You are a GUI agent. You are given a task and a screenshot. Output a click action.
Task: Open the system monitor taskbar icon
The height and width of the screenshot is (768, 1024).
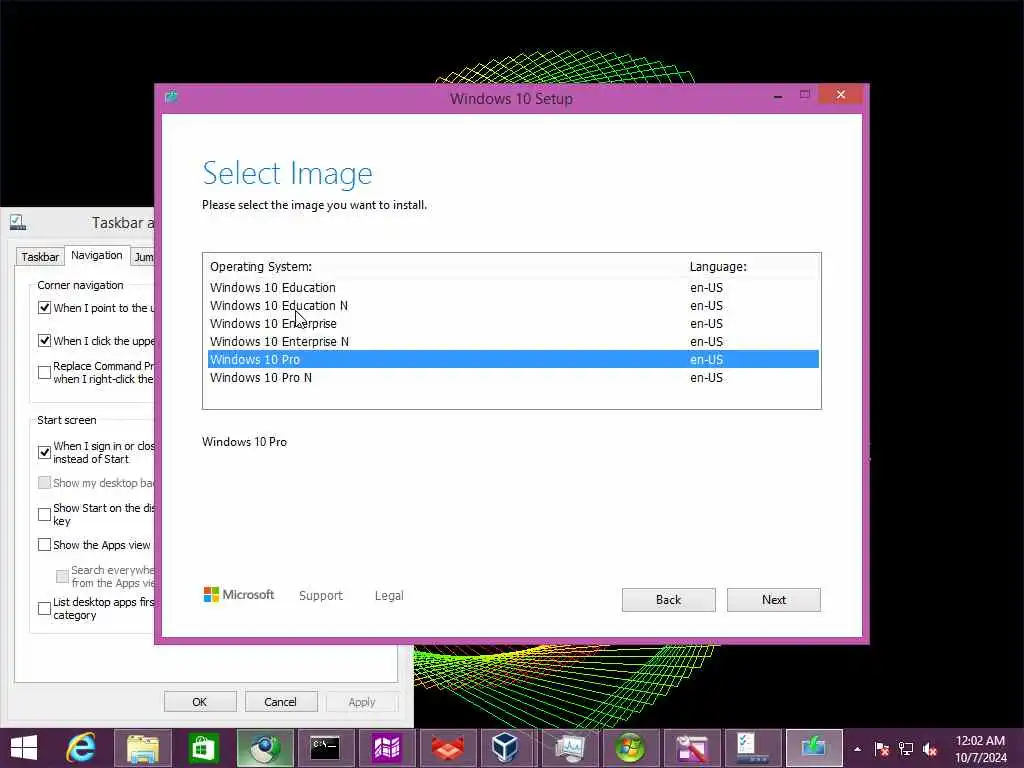click(x=569, y=748)
